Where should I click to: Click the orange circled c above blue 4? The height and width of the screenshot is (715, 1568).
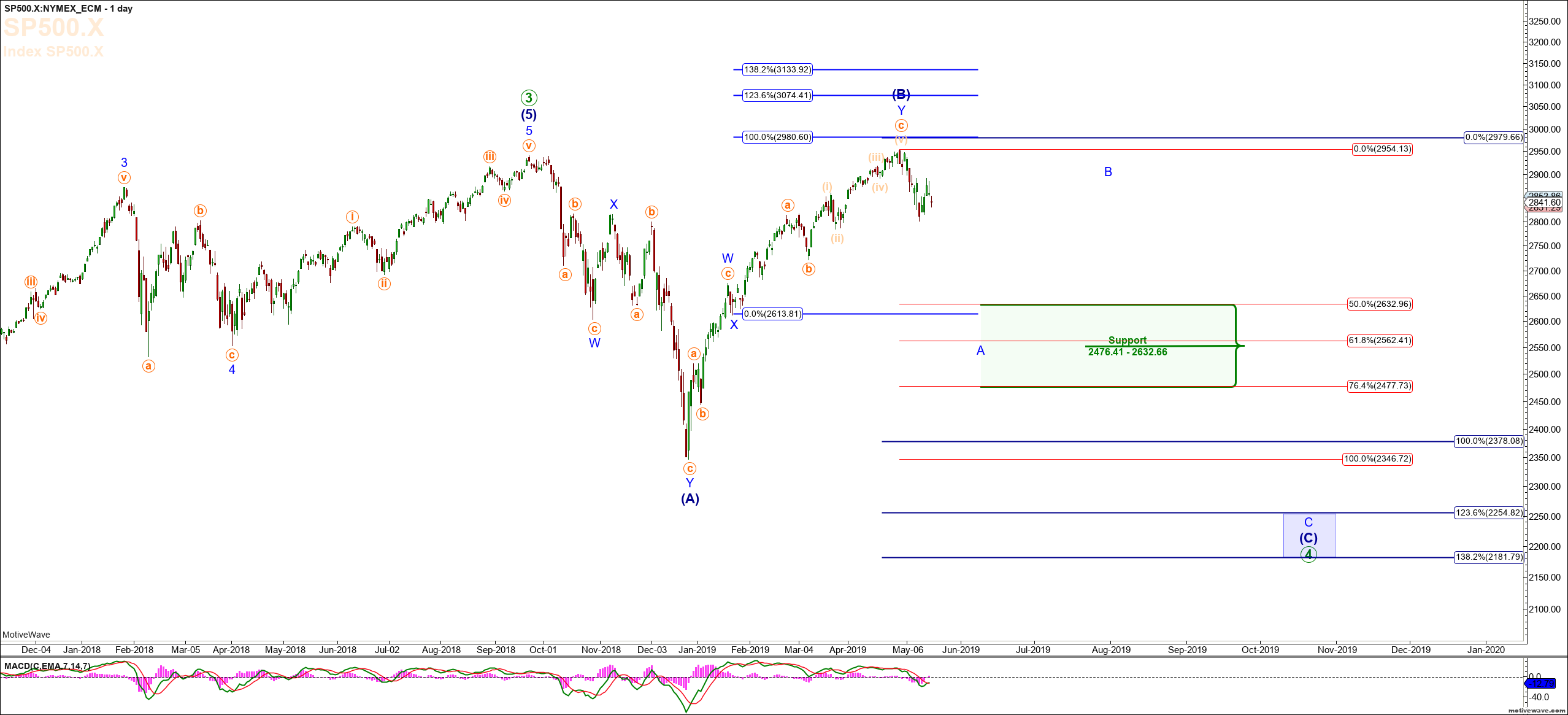(x=232, y=355)
